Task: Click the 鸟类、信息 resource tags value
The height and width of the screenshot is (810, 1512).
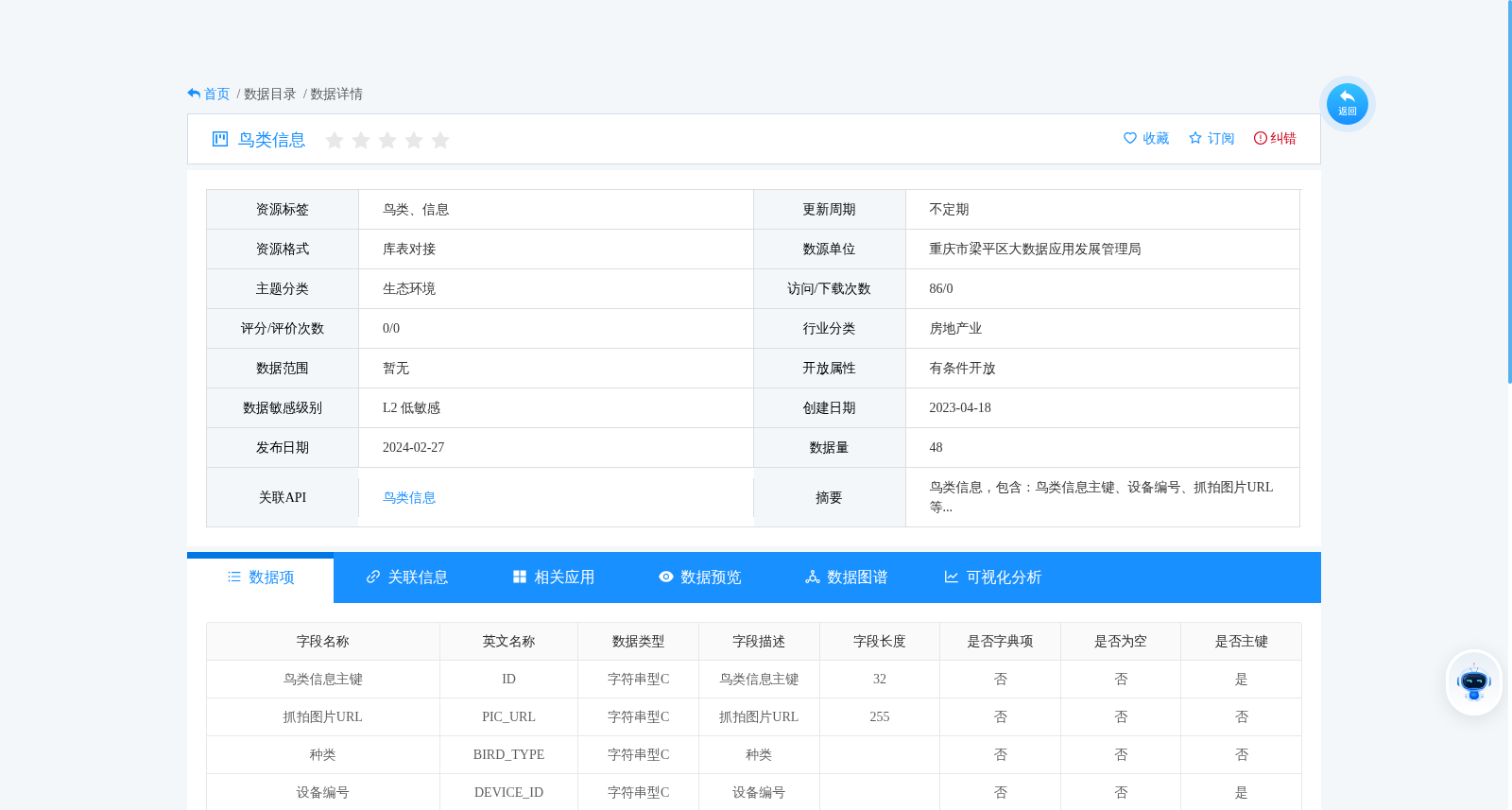Action: coord(416,209)
